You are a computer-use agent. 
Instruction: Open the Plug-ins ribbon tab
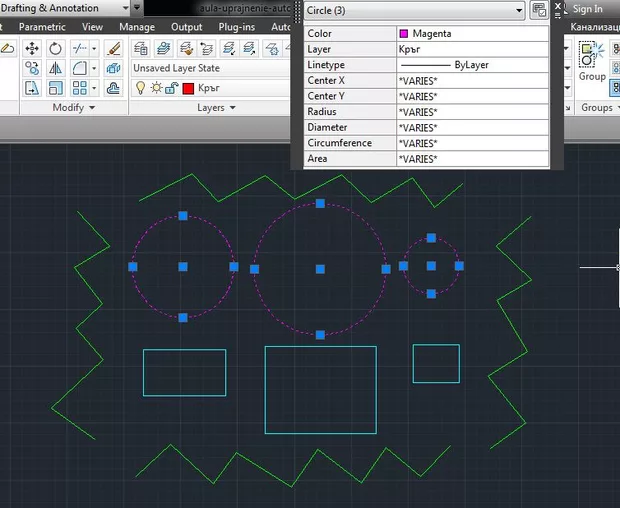coord(236,27)
